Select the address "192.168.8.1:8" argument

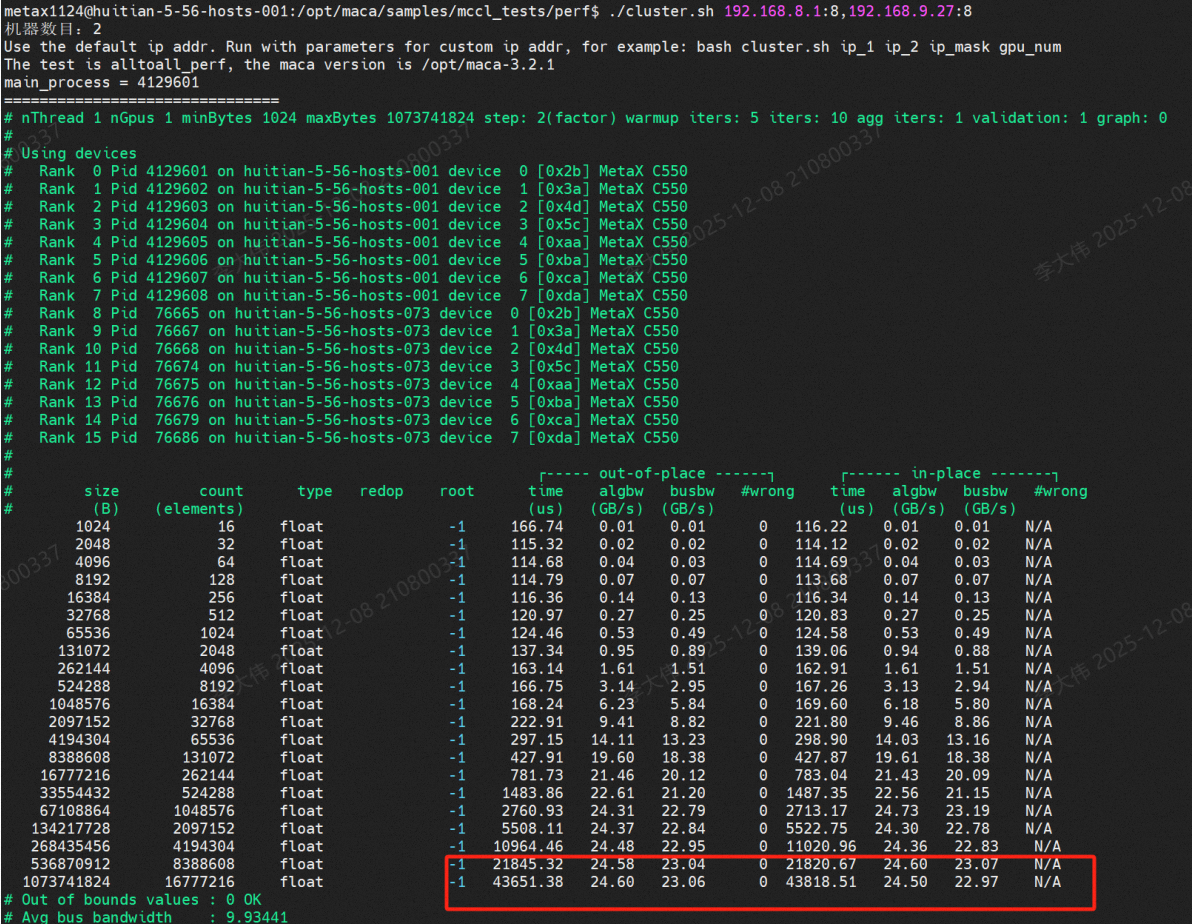click(x=781, y=11)
